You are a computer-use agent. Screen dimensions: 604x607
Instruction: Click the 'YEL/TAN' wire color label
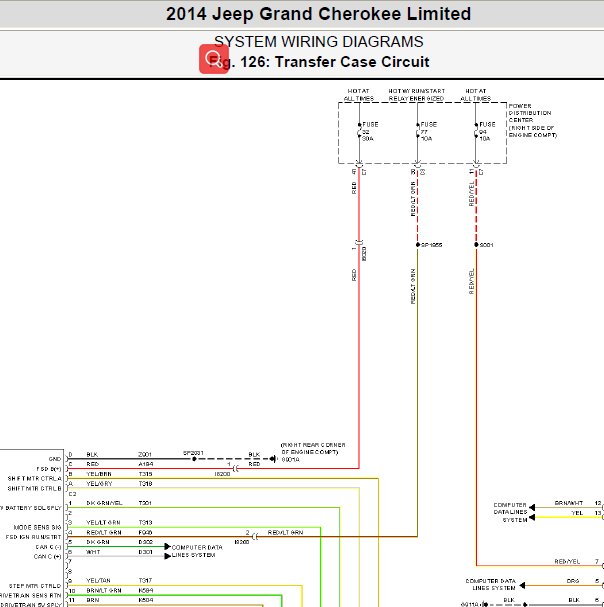pos(98,581)
